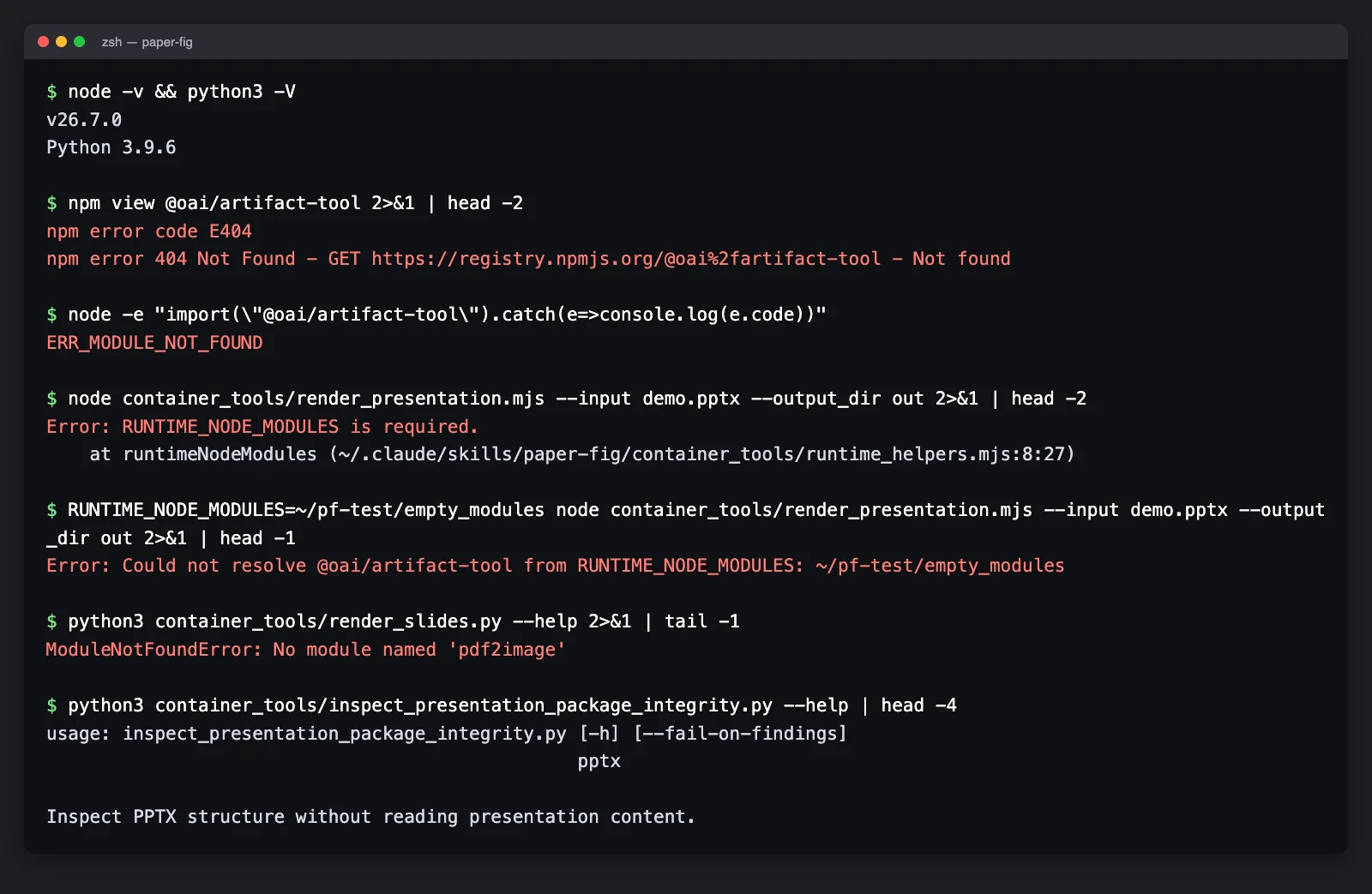Click the 'usage: inspect_presentation_package_integrity.py' output line
The height and width of the screenshot is (894, 1372).
[447, 734]
